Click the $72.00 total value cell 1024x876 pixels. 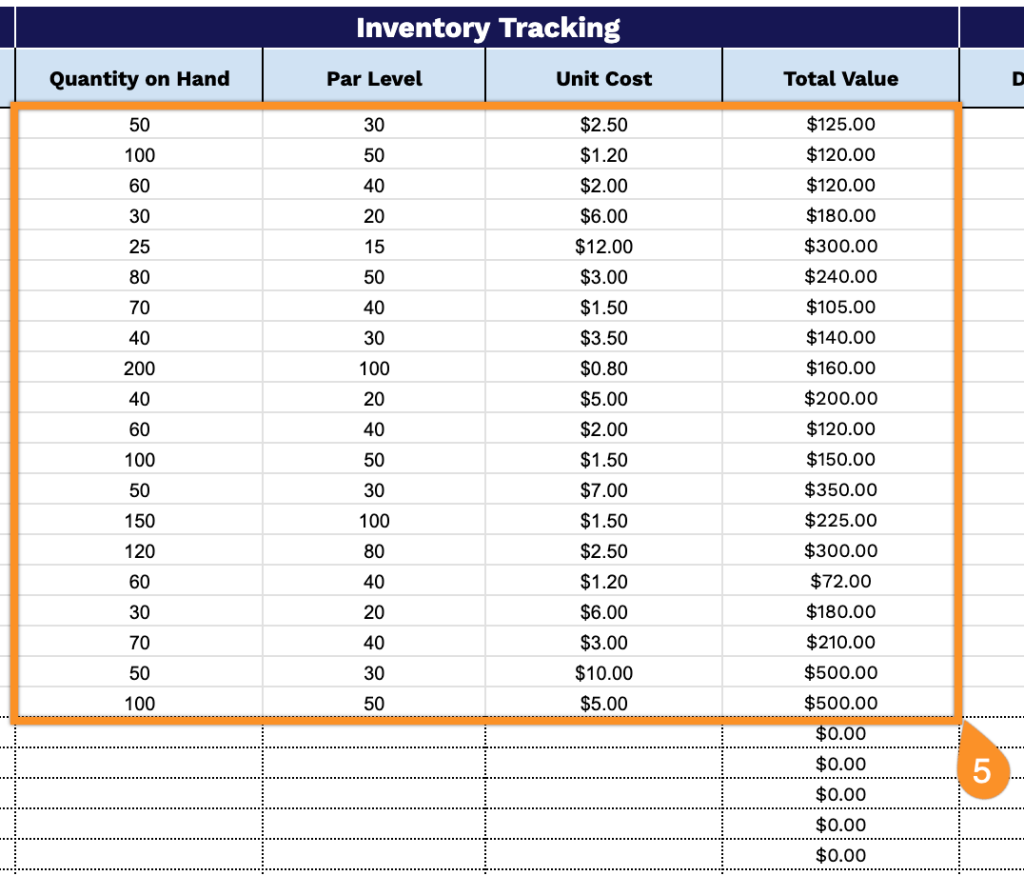(x=841, y=581)
